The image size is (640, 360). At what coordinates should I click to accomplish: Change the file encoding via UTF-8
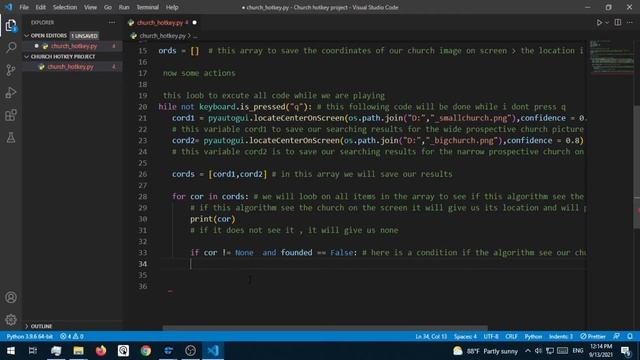(491, 336)
